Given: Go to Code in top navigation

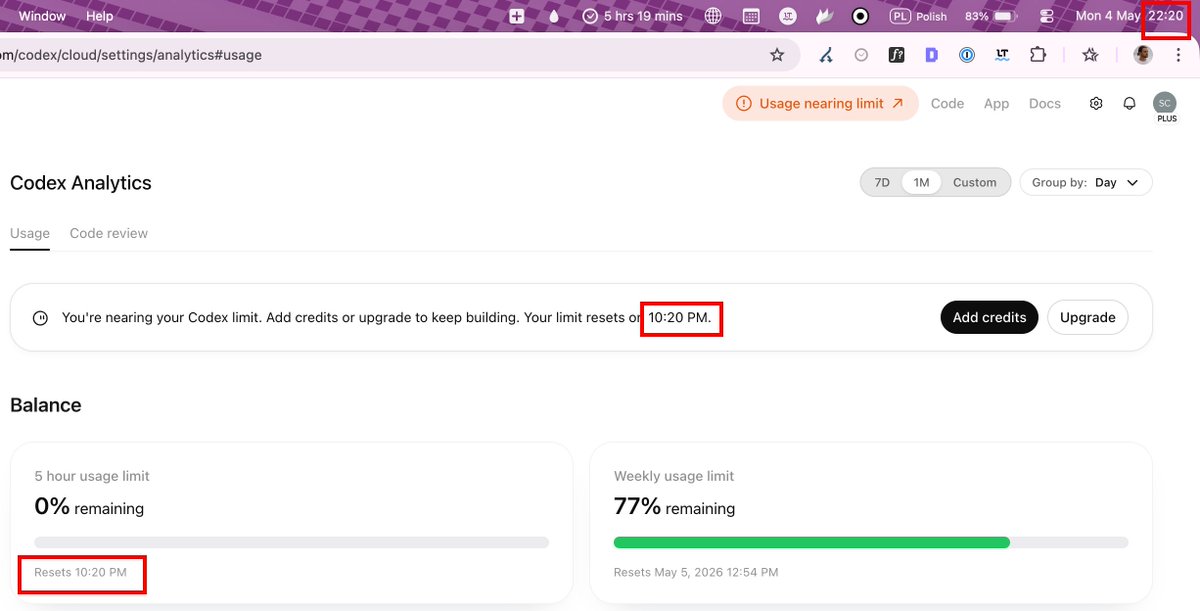Looking at the screenshot, I should point(947,103).
